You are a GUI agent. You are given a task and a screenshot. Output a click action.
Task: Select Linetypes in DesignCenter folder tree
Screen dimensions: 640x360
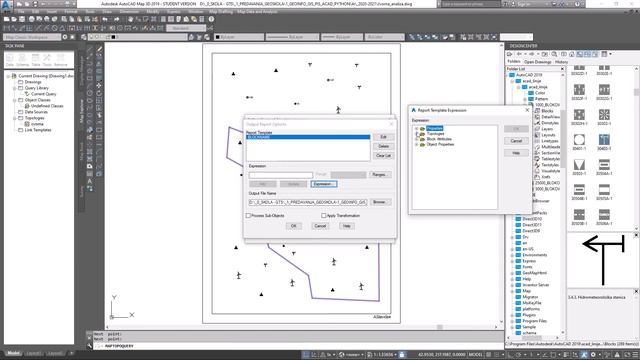click(549, 141)
